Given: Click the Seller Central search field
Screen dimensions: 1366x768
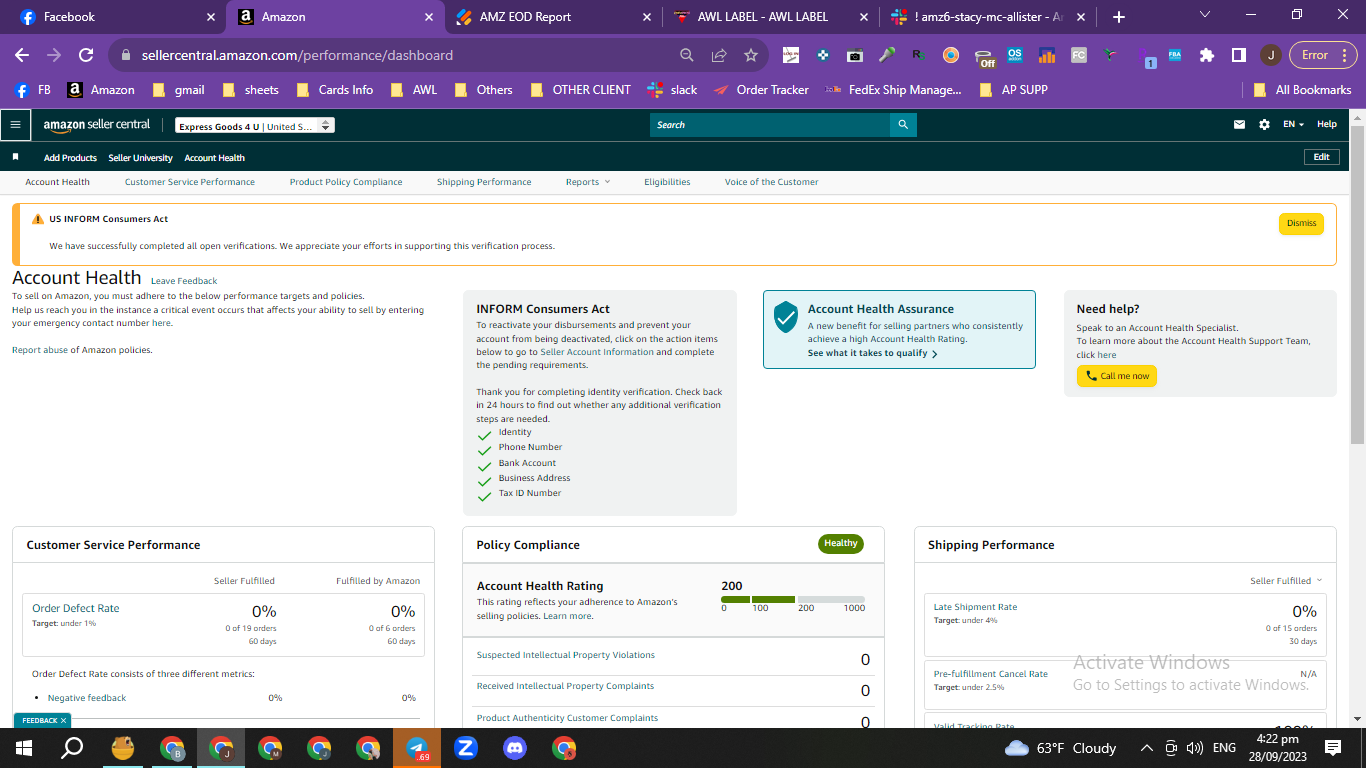Looking at the screenshot, I should point(770,125).
